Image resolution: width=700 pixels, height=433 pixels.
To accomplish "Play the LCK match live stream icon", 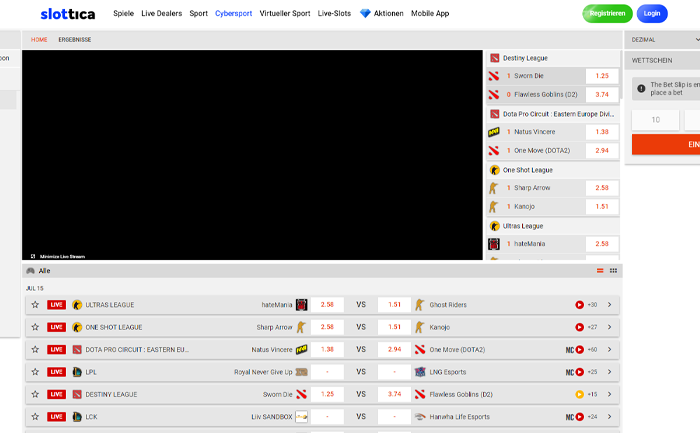I will [x=579, y=416].
